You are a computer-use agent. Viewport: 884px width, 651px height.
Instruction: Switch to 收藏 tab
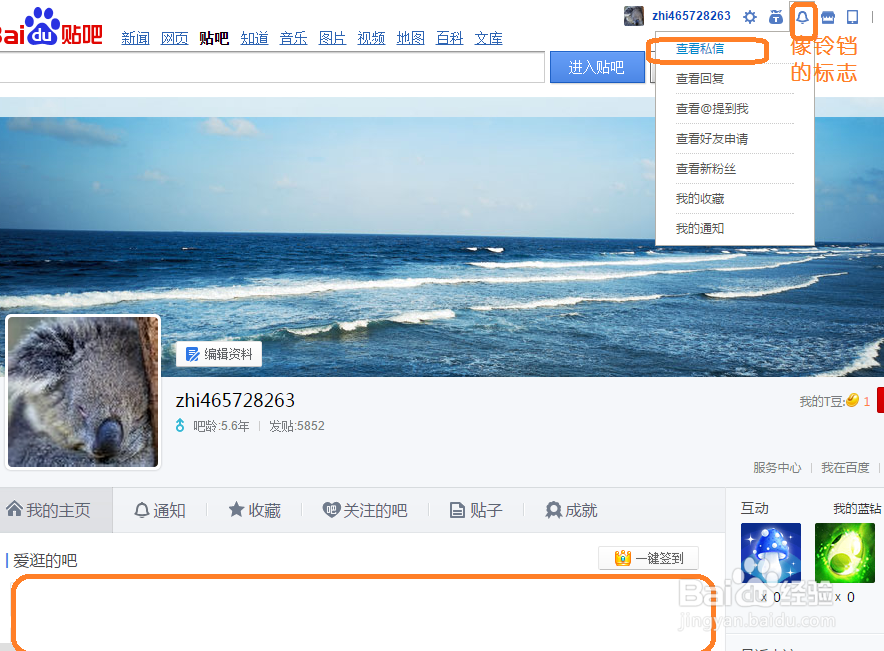(255, 510)
